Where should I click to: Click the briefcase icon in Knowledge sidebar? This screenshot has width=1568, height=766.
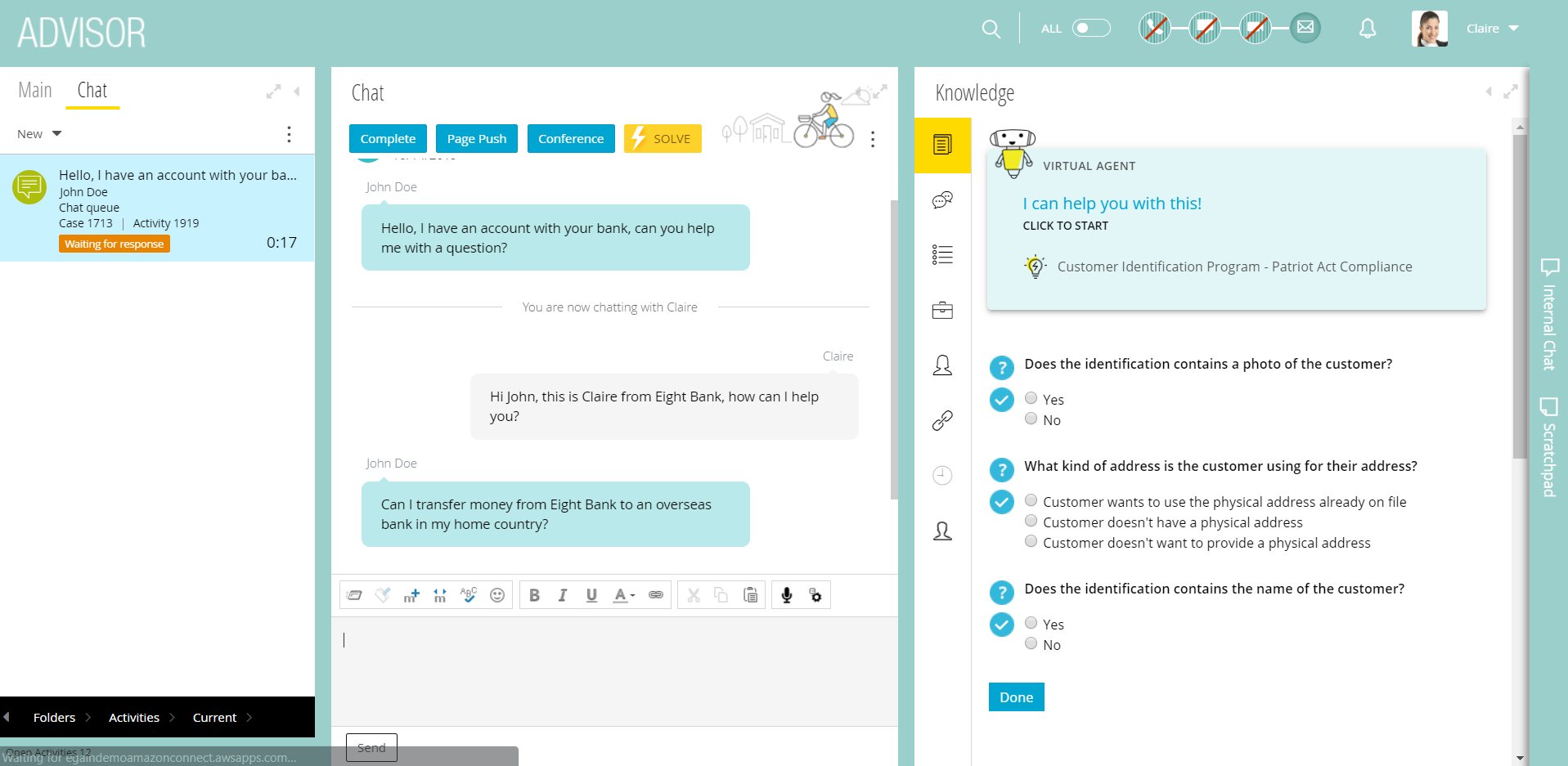[x=942, y=310]
